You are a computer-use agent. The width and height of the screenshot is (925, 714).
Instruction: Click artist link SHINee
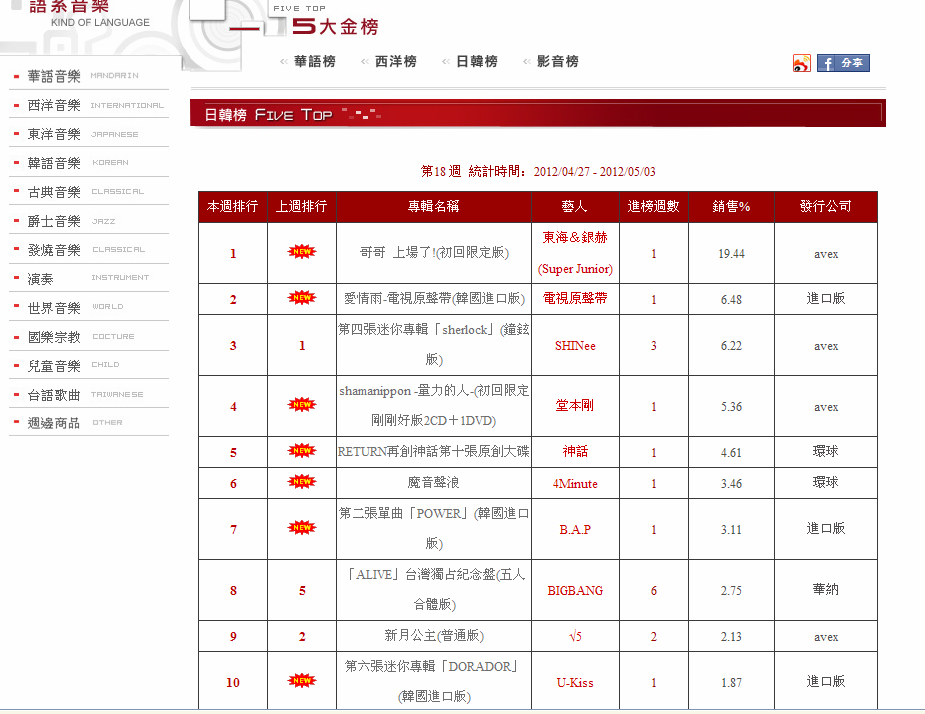pyautogui.click(x=574, y=346)
